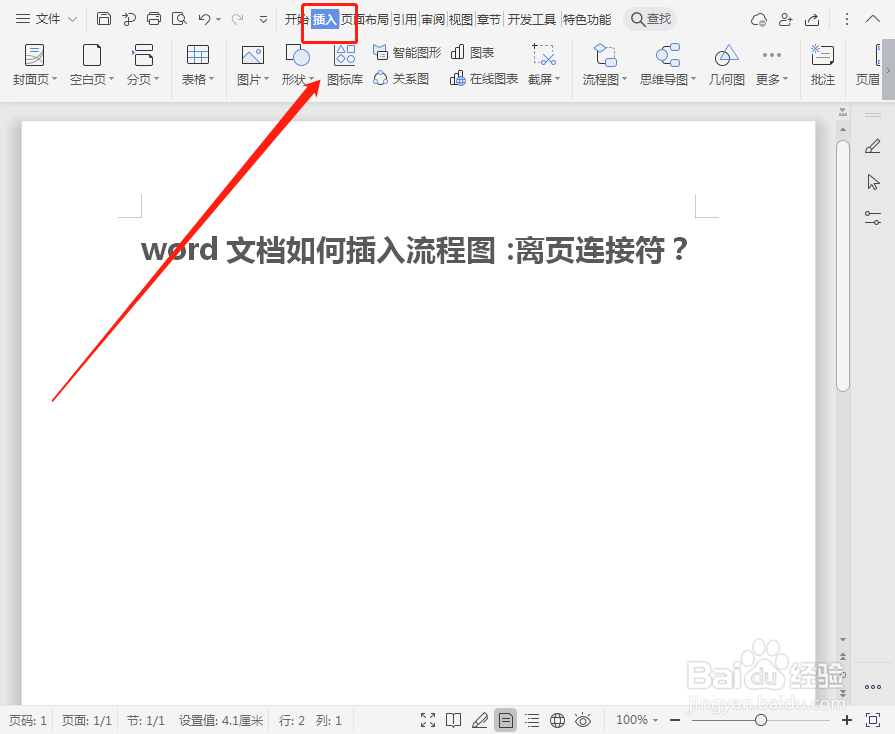Click the Redo arrow icon
The image size is (895, 734).
coord(237,19)
